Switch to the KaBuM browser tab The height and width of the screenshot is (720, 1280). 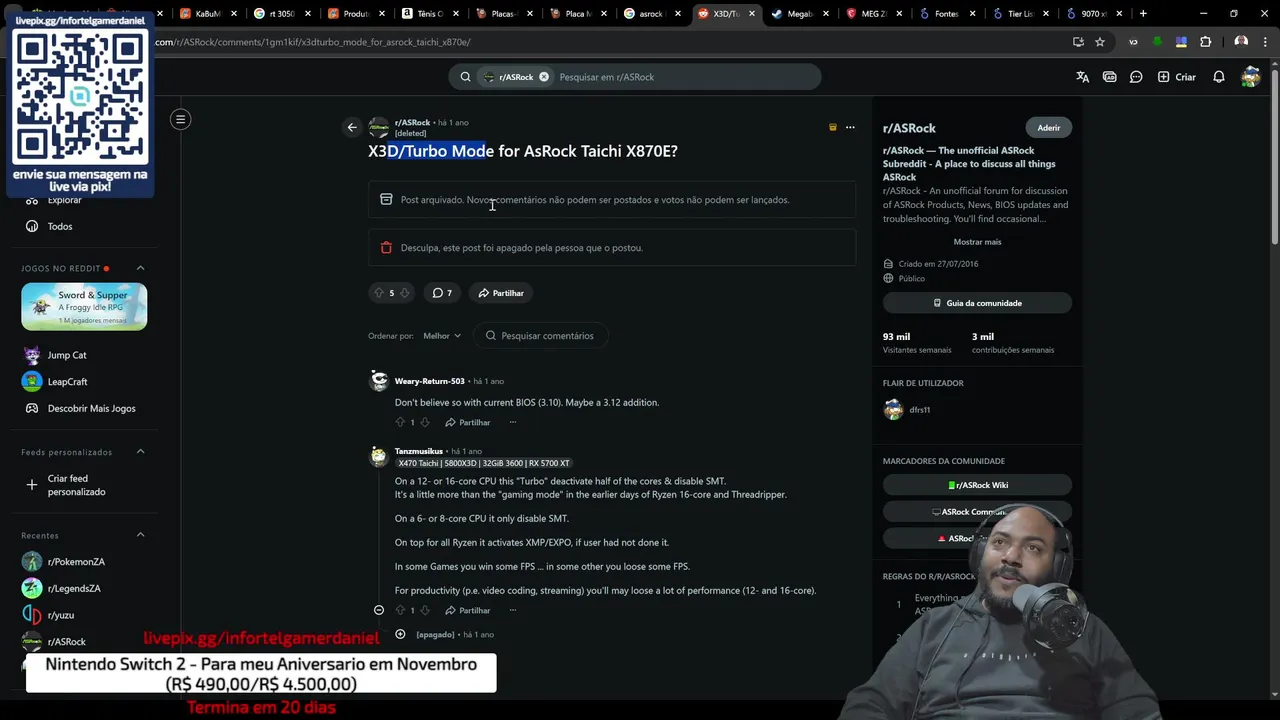[207, 14]
